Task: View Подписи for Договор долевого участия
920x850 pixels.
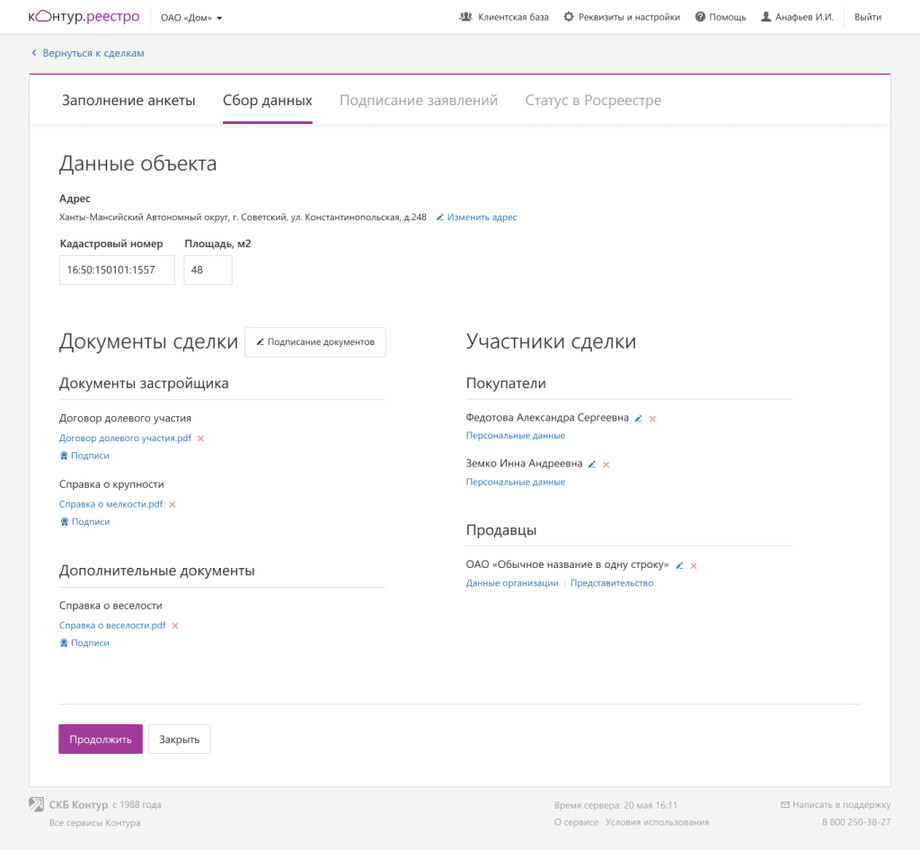Action: tap(84, 456)
